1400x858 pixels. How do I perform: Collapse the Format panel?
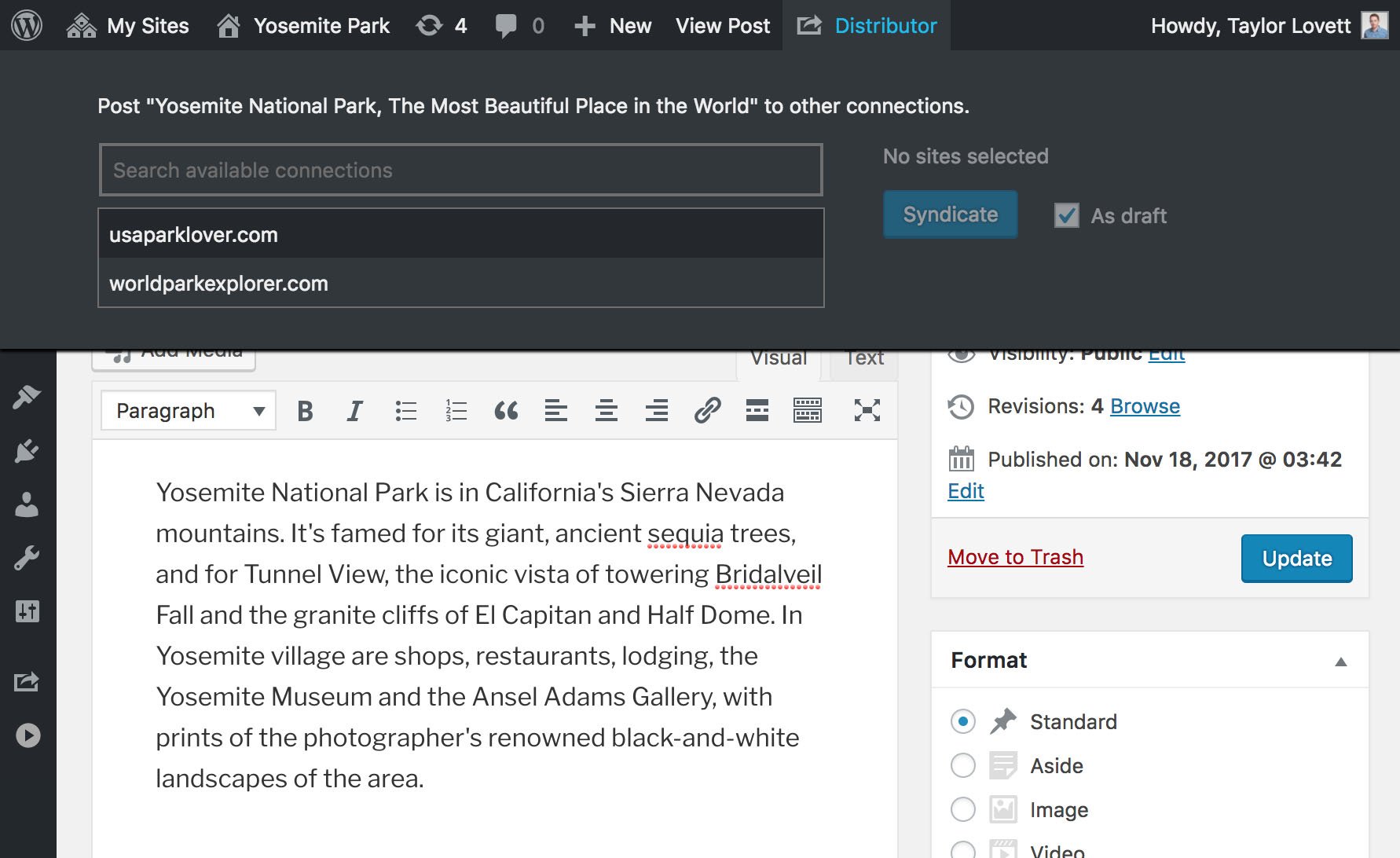pyautogui.click(x=1340, y=662)
